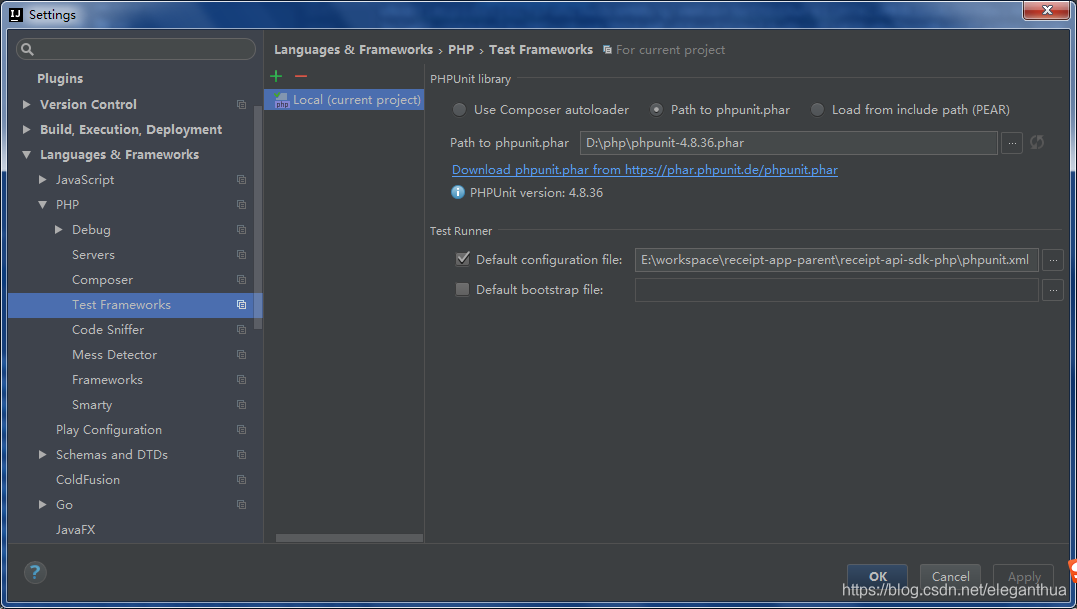This screenshot has height=609, width=1077.
Task: Click the info icon beside PHPUnit version
Action: coord(458,192)
